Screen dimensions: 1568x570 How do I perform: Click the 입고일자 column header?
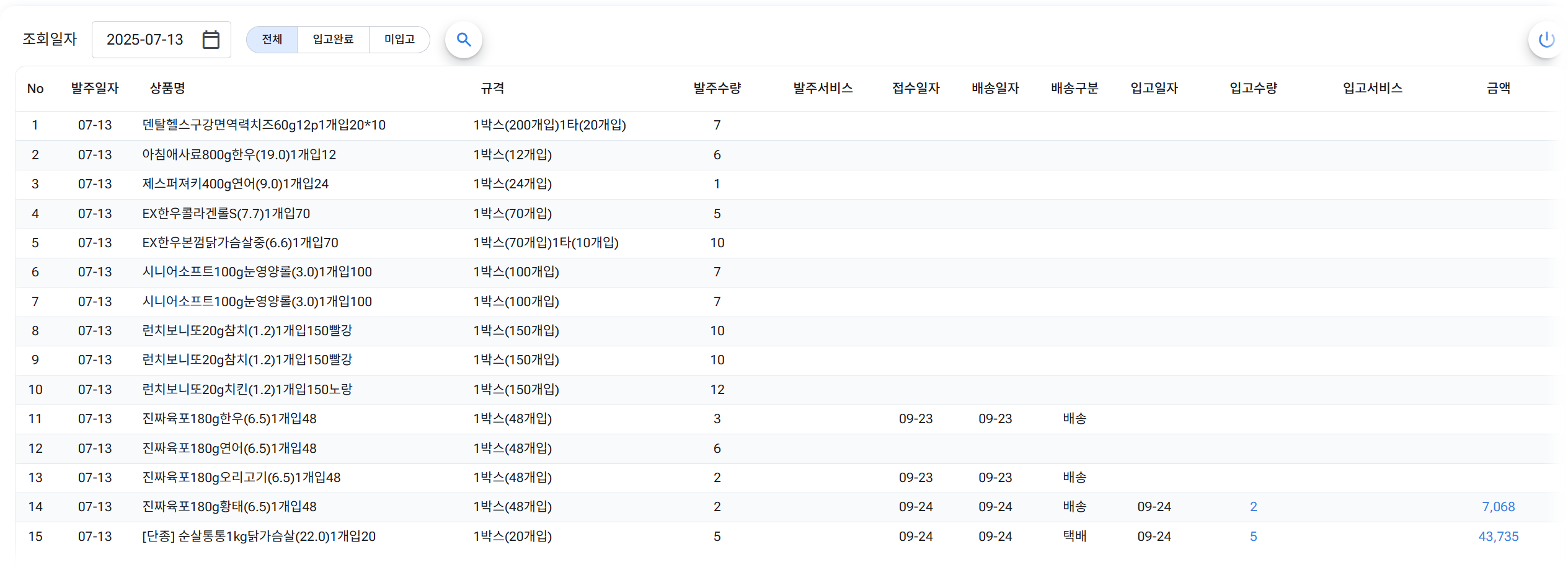click(x=1154, y=89)
